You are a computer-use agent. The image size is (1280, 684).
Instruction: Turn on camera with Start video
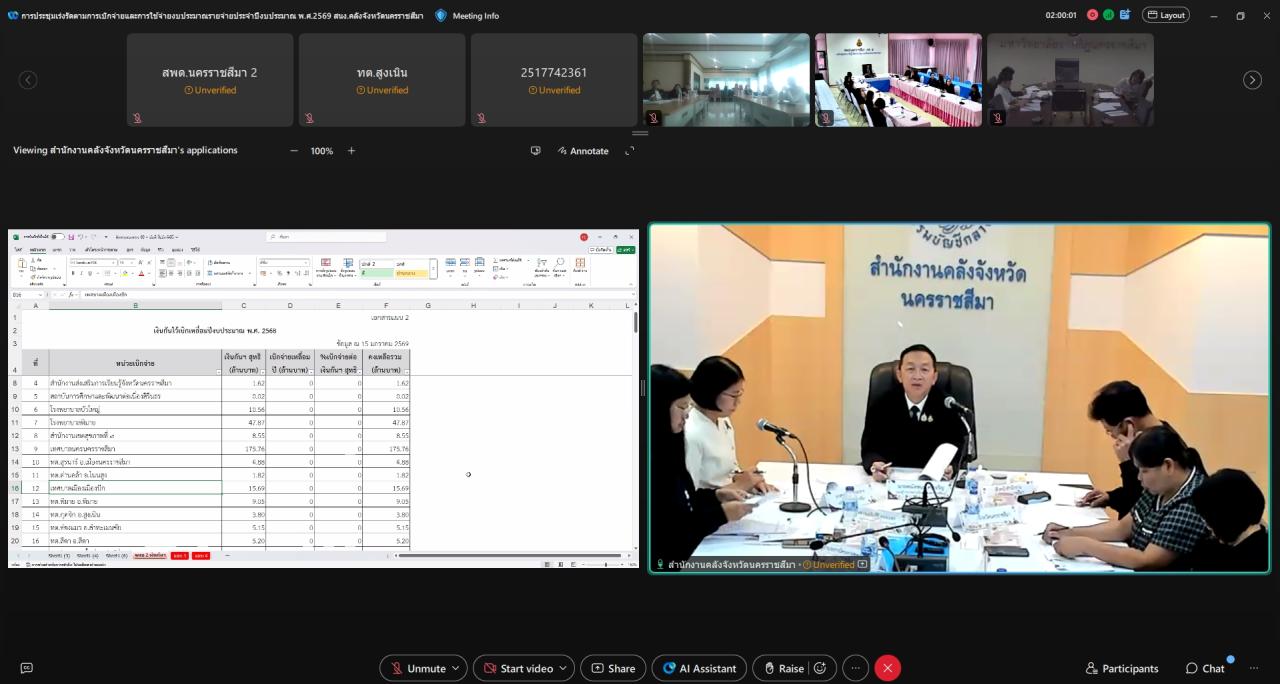pyautogui.click(x=516, y=668)
